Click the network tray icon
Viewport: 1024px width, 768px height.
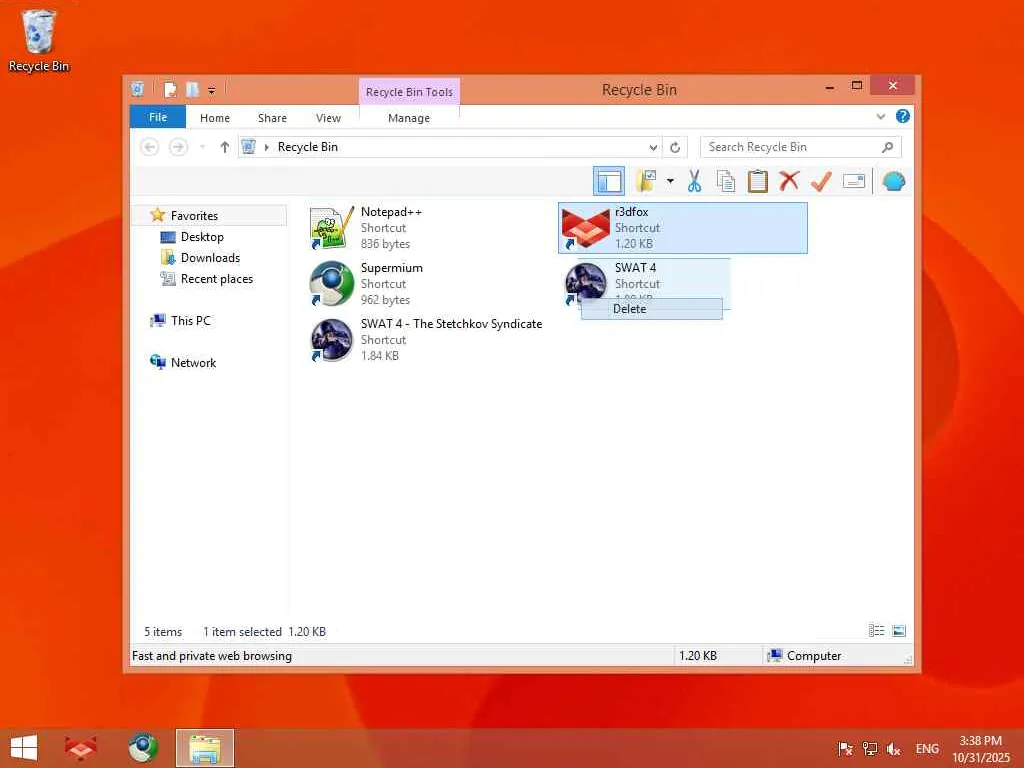[869, 748]
